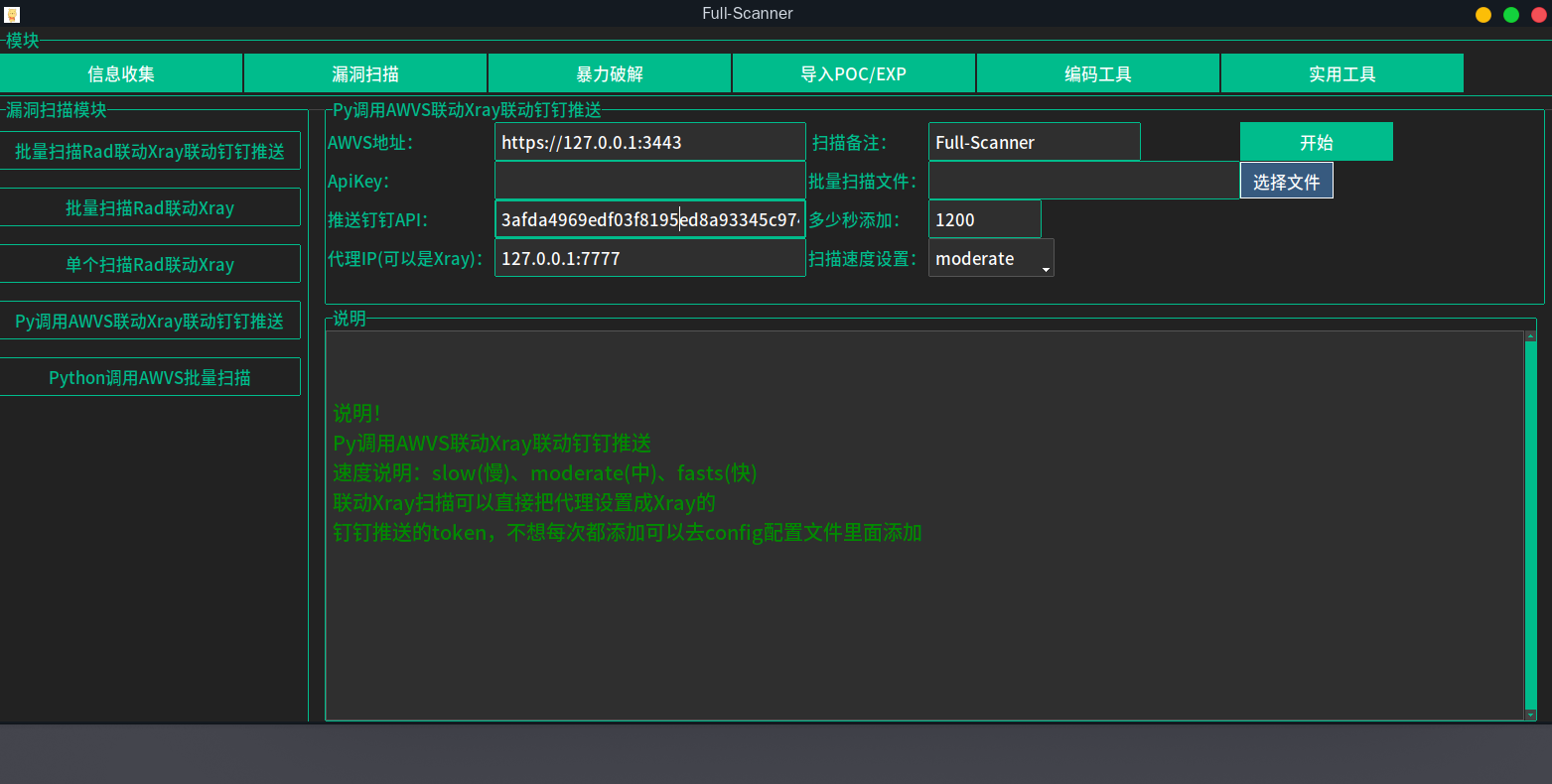The image size is (1552, 784).
Task: Click the 代理IP address input field
Action: click(649, 259)
